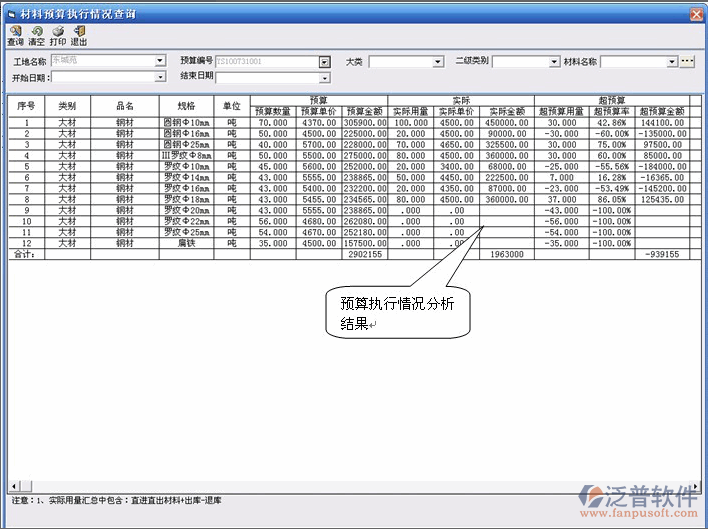Click the 打印 (Print) toolbar icon
708x529 pixels.
coord(58,35)
